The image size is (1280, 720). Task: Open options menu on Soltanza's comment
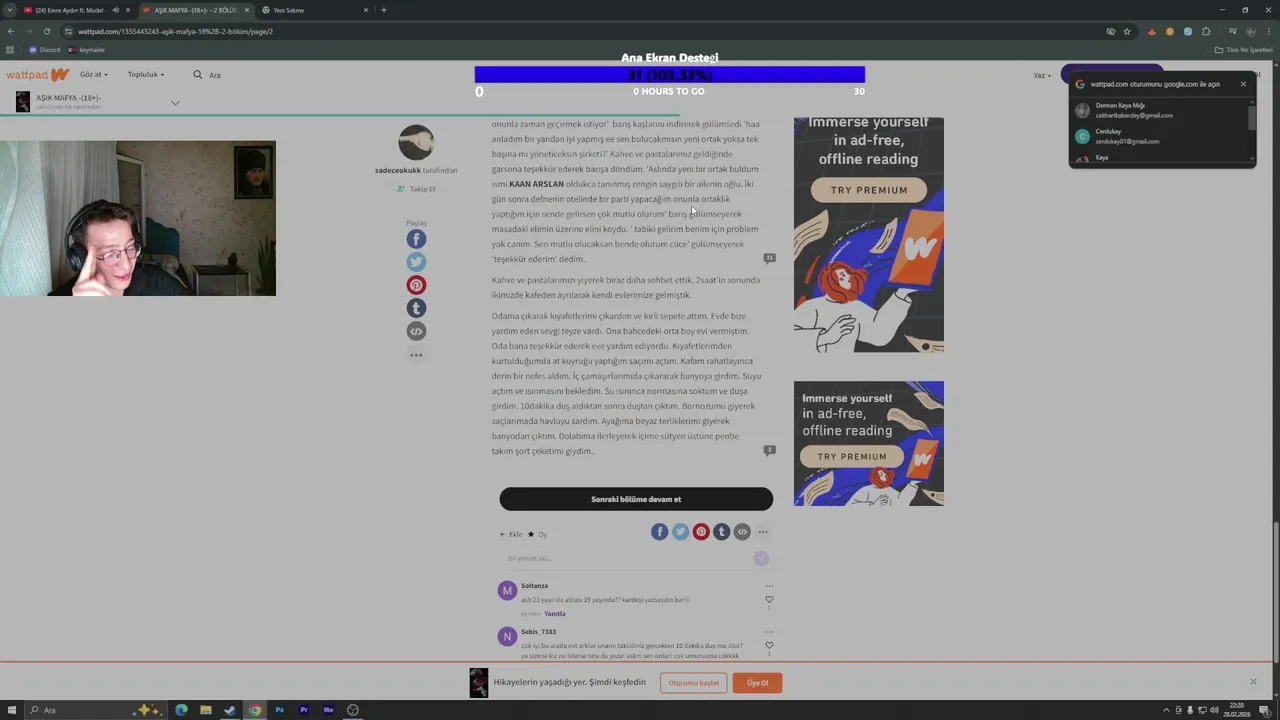coord(769,586)
